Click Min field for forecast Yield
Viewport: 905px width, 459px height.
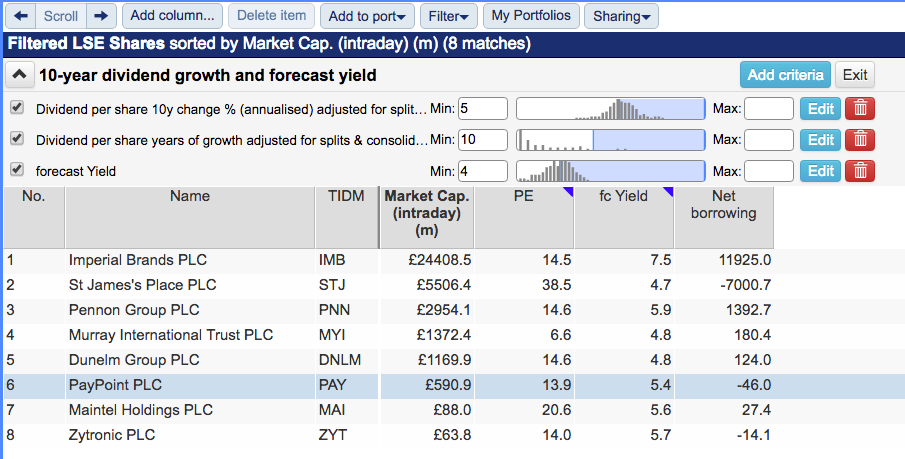[483, 171]
